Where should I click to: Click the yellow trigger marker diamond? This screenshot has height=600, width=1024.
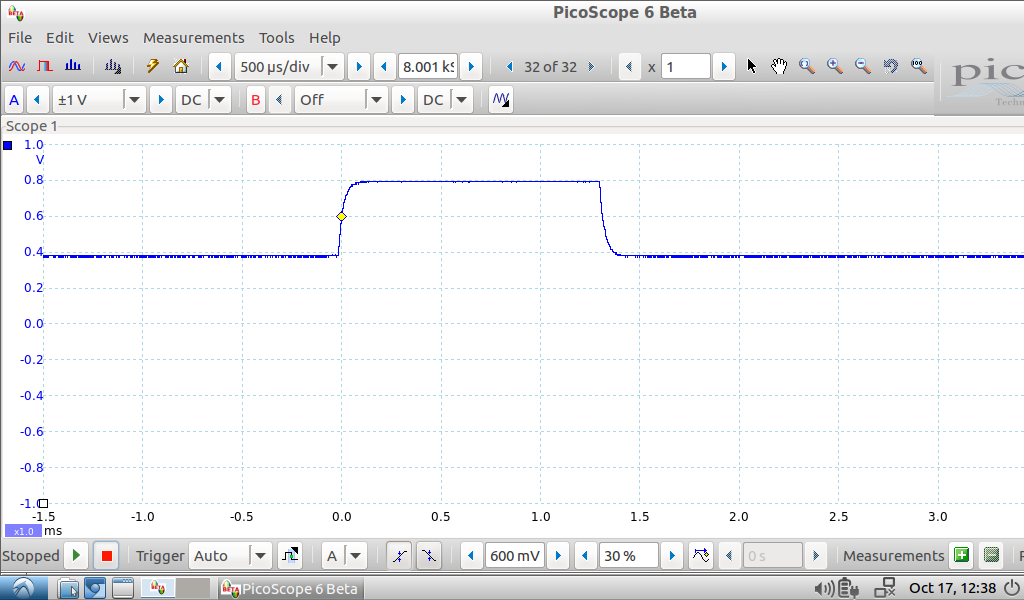(x=342, y=216)
